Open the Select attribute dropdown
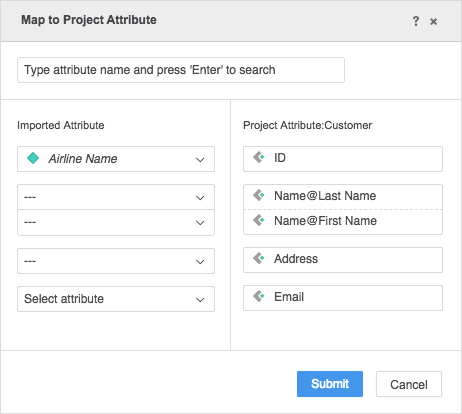 coord(116,299)
